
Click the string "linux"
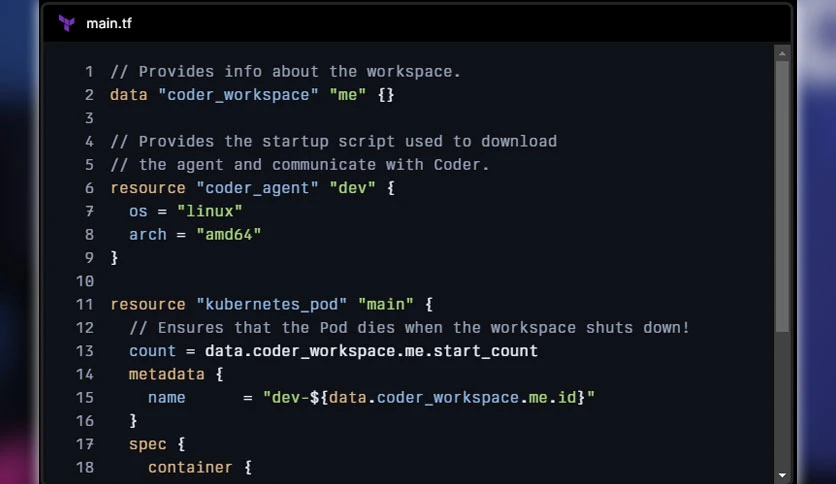(210, 212)
